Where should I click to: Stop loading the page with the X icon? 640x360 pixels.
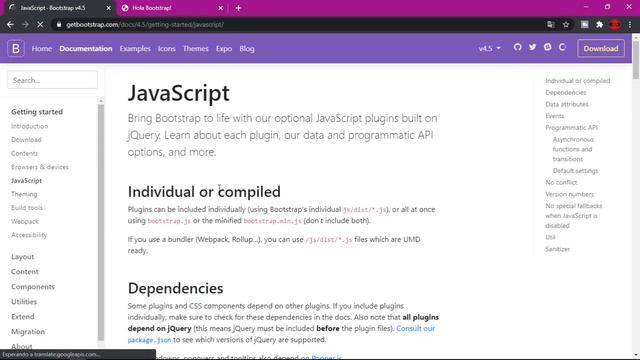[40, 24]
